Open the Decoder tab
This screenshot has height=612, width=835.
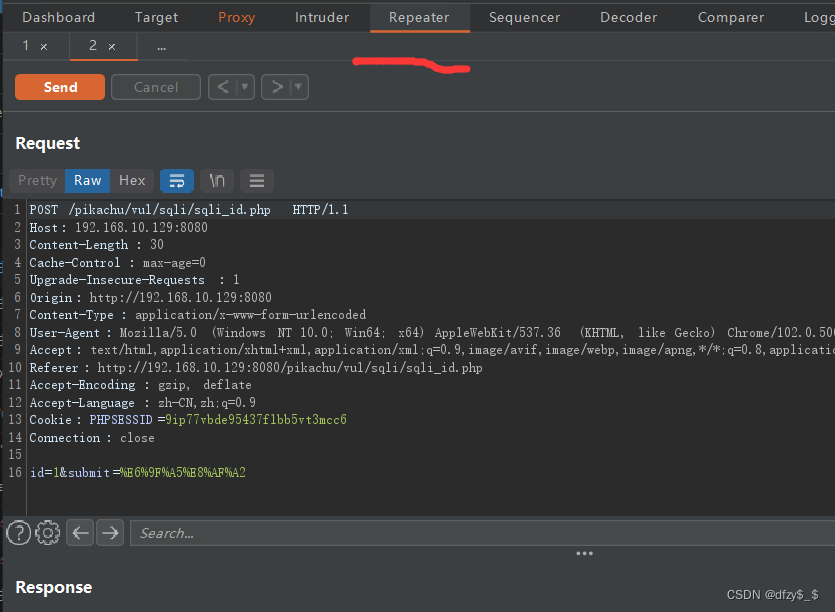pos(628,17)
